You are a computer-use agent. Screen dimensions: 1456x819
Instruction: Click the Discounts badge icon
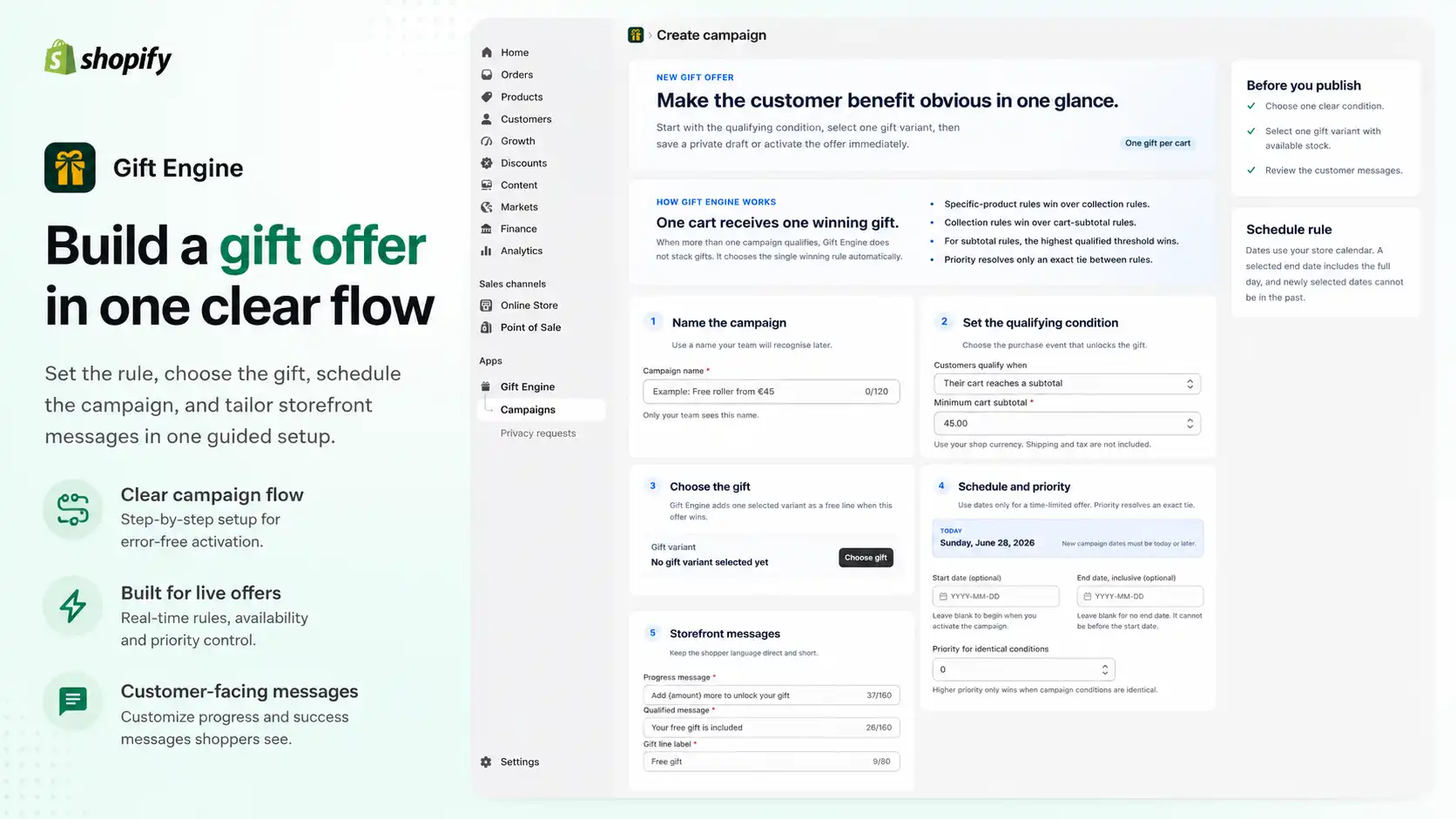(x=487, y=163)
